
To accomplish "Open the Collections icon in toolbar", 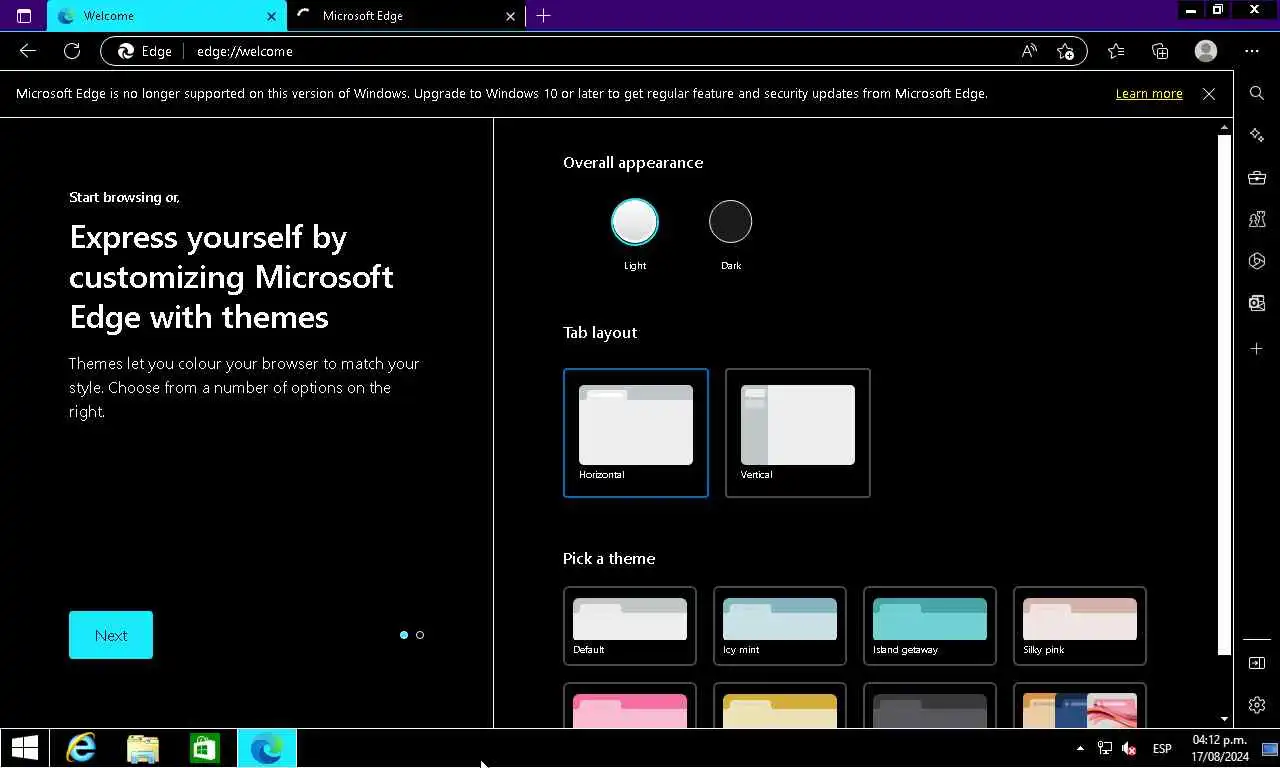I will pyautogui.click(x=1160, y=51).
